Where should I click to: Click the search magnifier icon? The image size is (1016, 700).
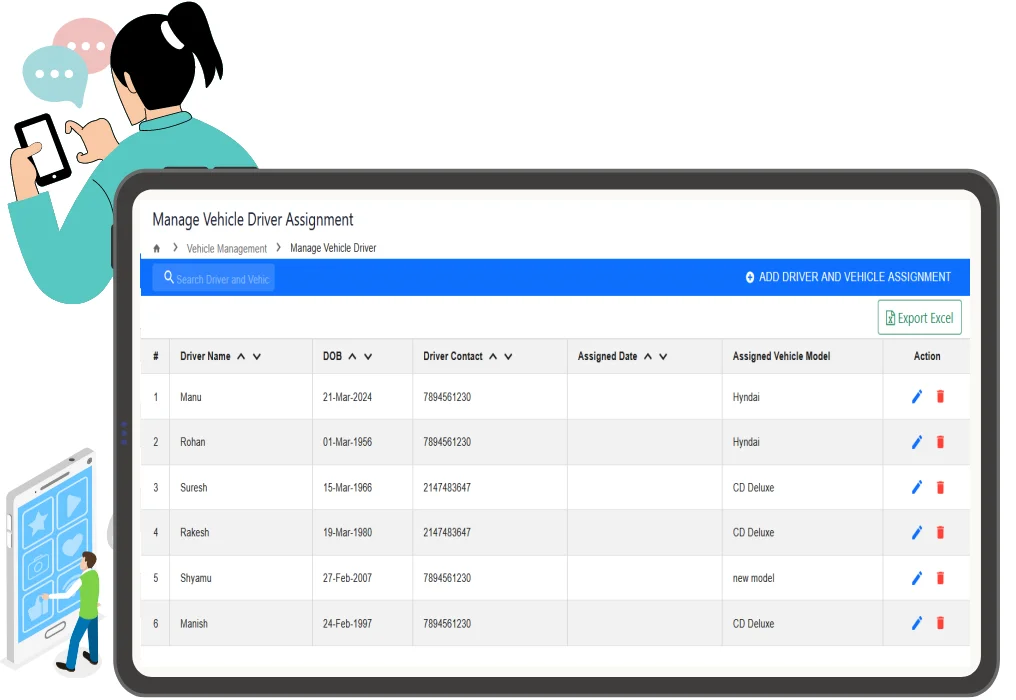pos(168,277)
